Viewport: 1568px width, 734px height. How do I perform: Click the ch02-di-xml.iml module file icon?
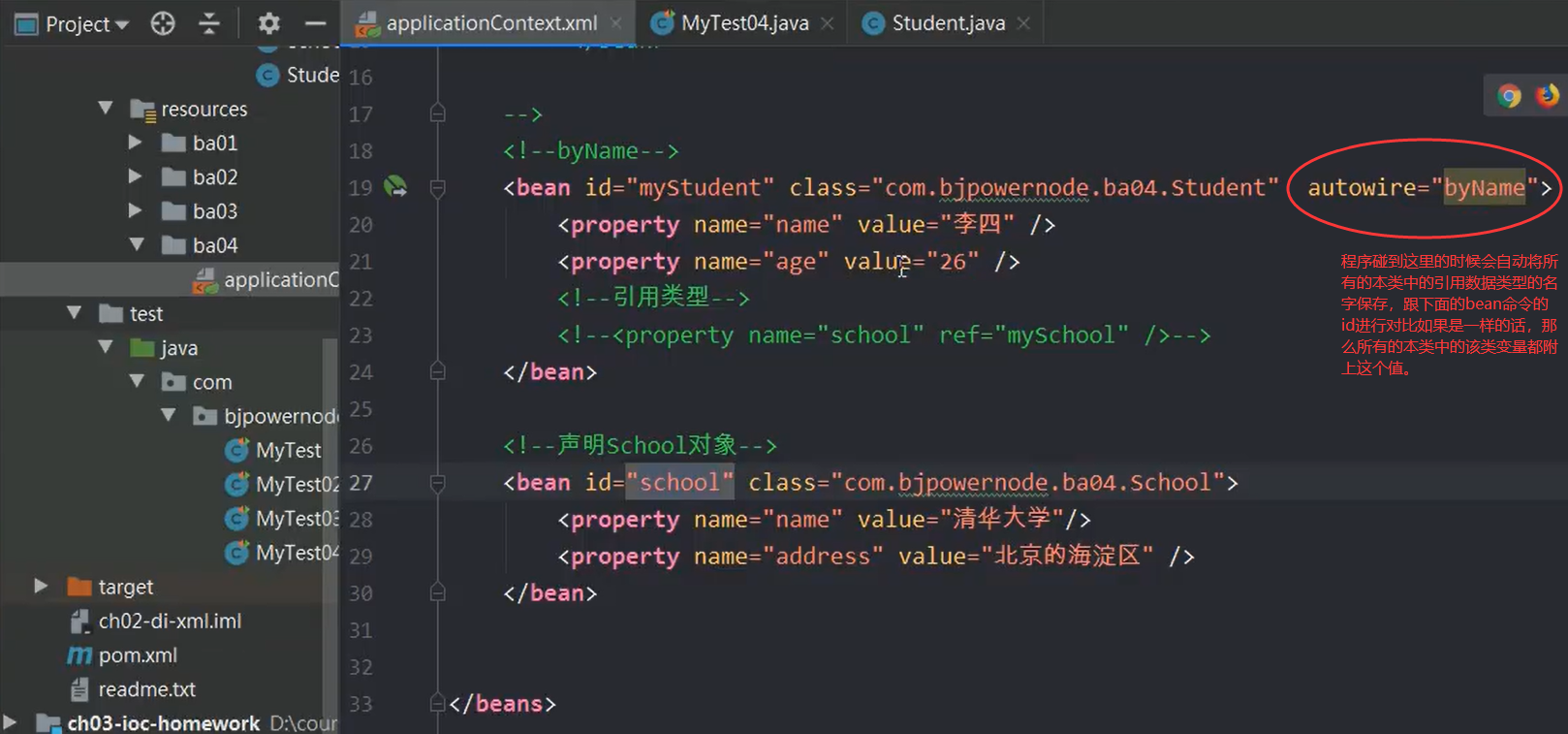click(79, 621)
